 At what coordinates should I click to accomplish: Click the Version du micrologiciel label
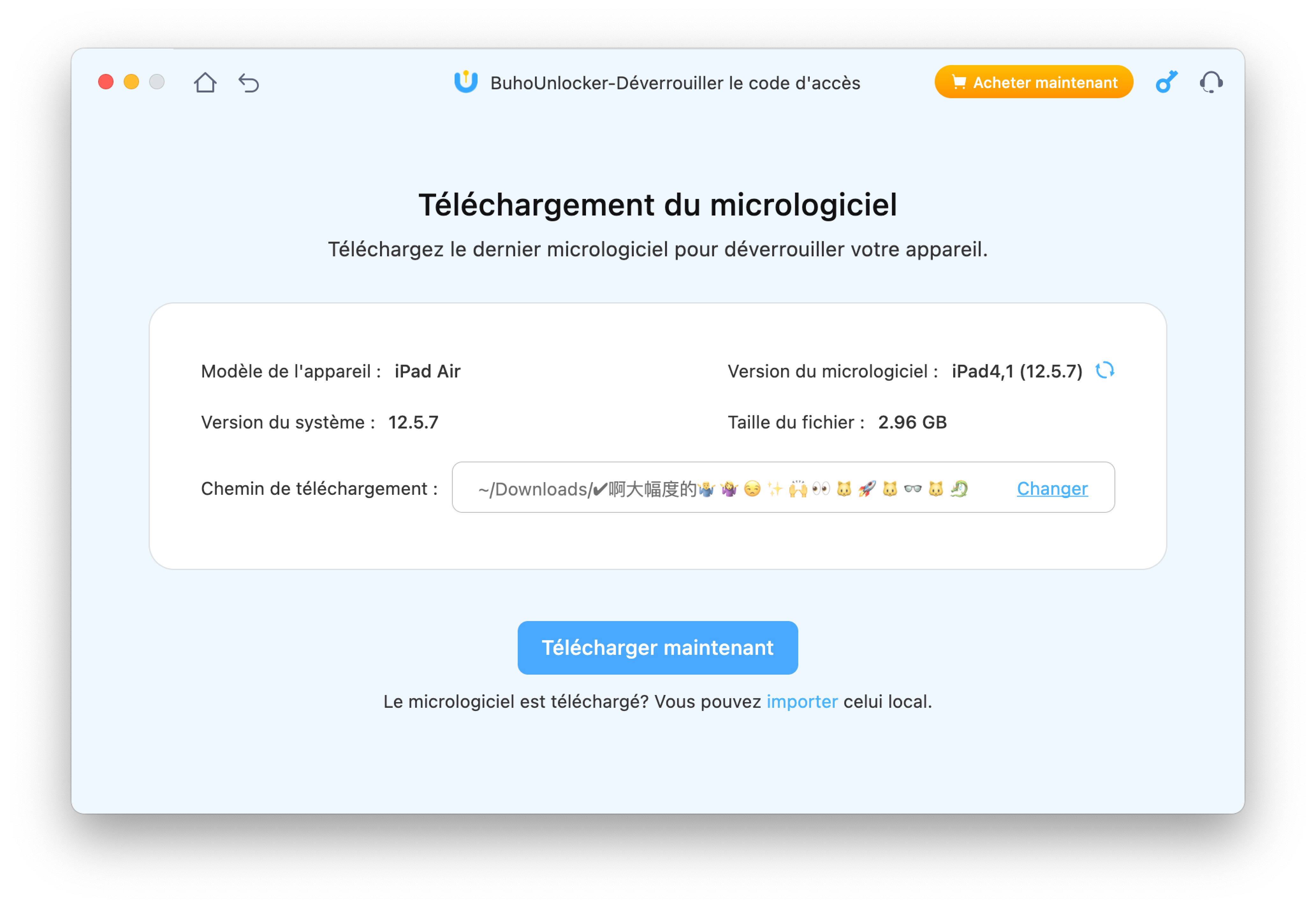833,371
